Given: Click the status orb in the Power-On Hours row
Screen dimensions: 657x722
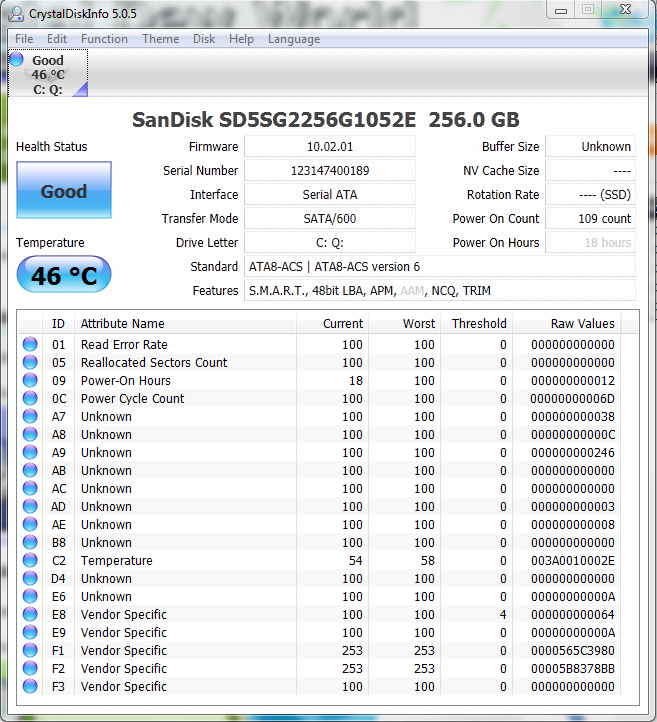Looking at the screenshot, I should click(30, 381).
